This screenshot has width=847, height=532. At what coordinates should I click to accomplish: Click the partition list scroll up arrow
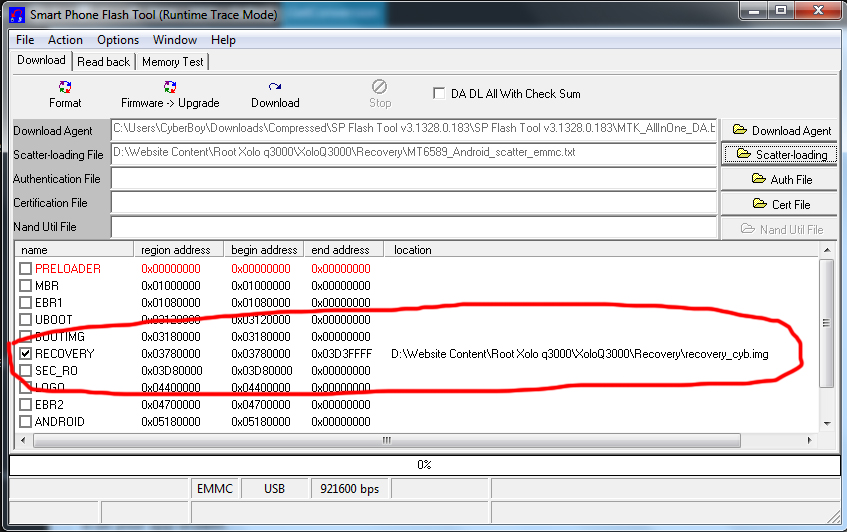[x=826, y=250]
